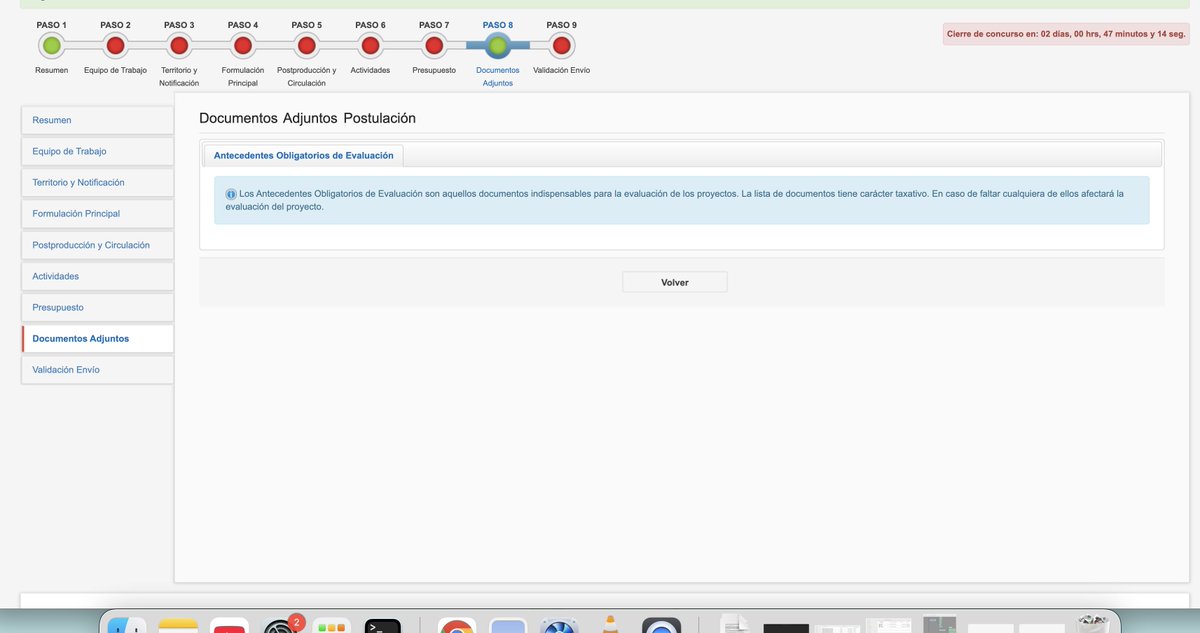1200x633 pixels.
Task: Go to Formulación Principal in sidebar
Action: (97, 213)
